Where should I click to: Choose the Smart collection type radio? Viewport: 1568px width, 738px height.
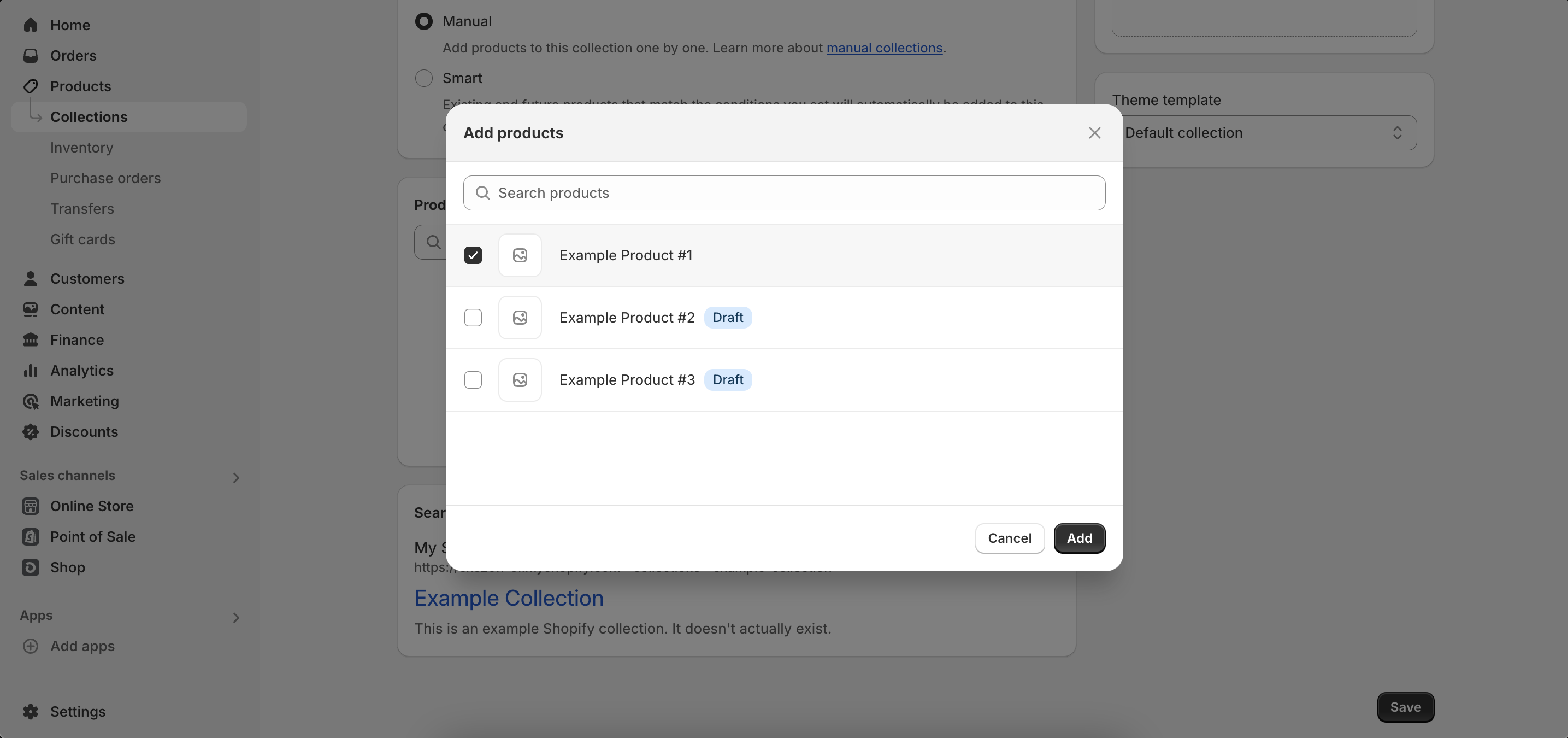[x=423, y=78]
